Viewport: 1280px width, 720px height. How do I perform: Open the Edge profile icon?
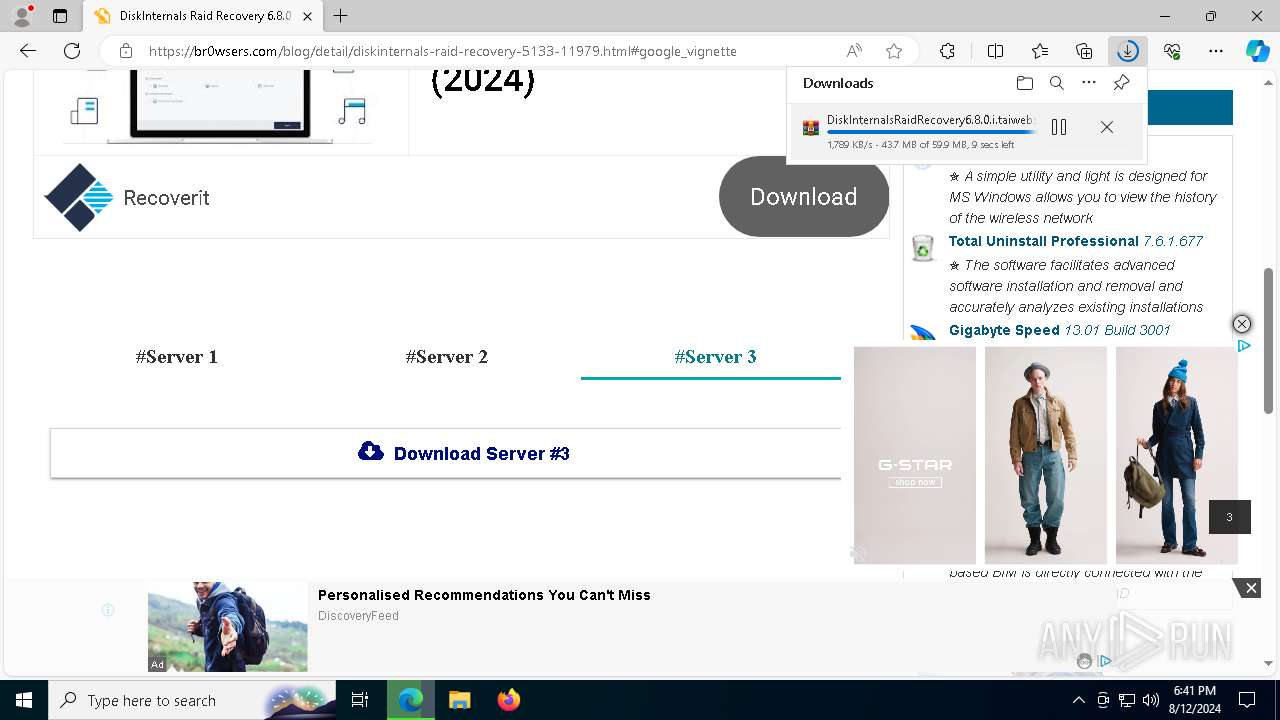click(x=22, y=16)
